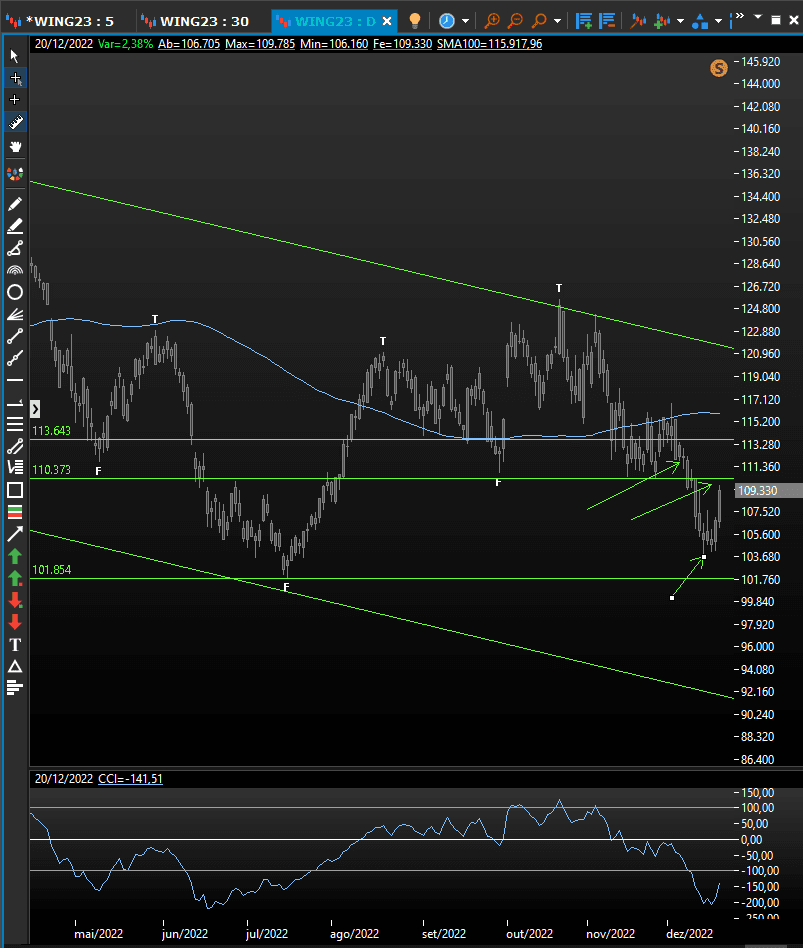Select the green-red zones tool
The width and height of the screenshot is (803, 948).
coord(15,512)
